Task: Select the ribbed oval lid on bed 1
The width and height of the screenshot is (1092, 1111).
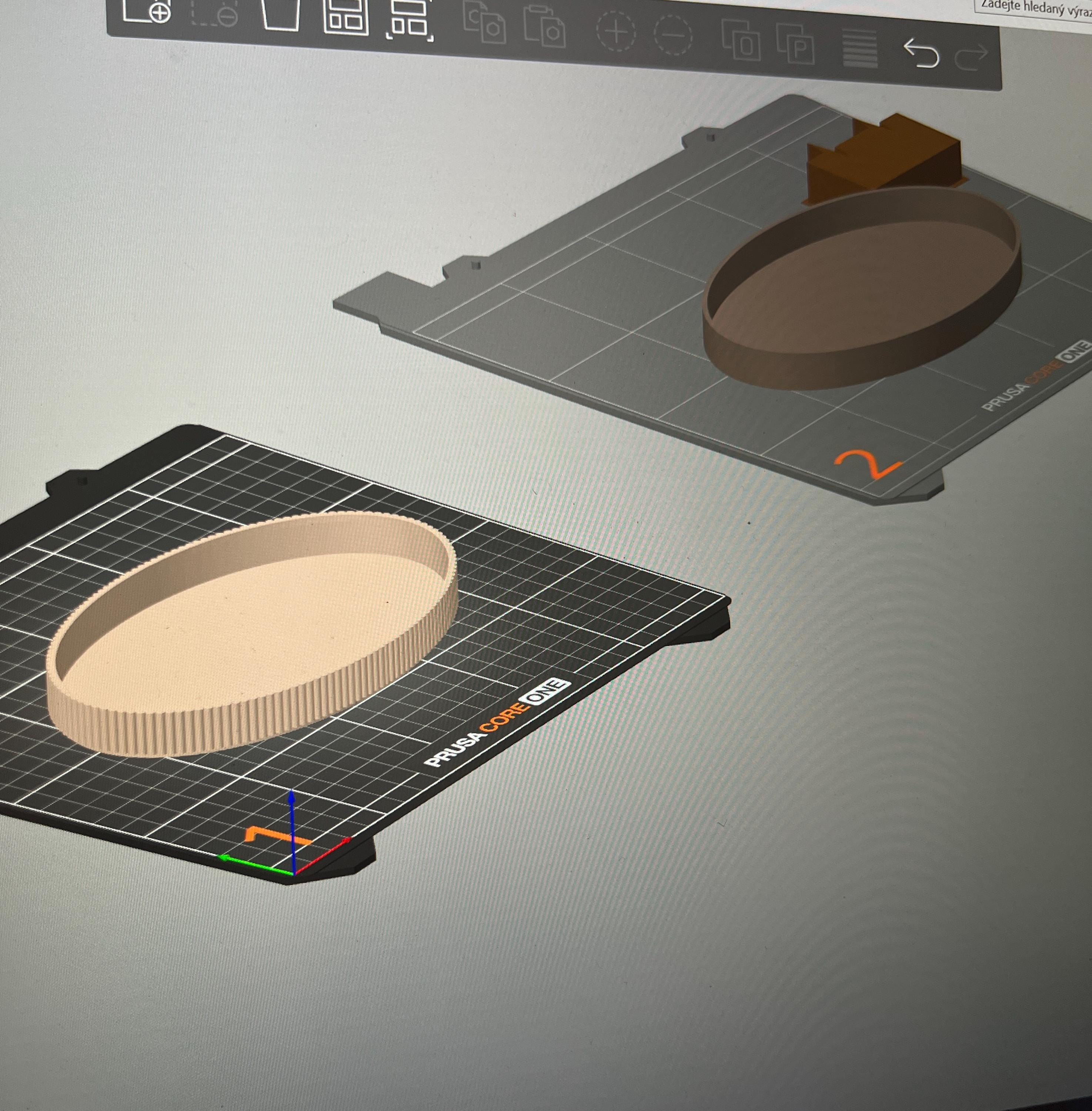Action: pos(252,634)
